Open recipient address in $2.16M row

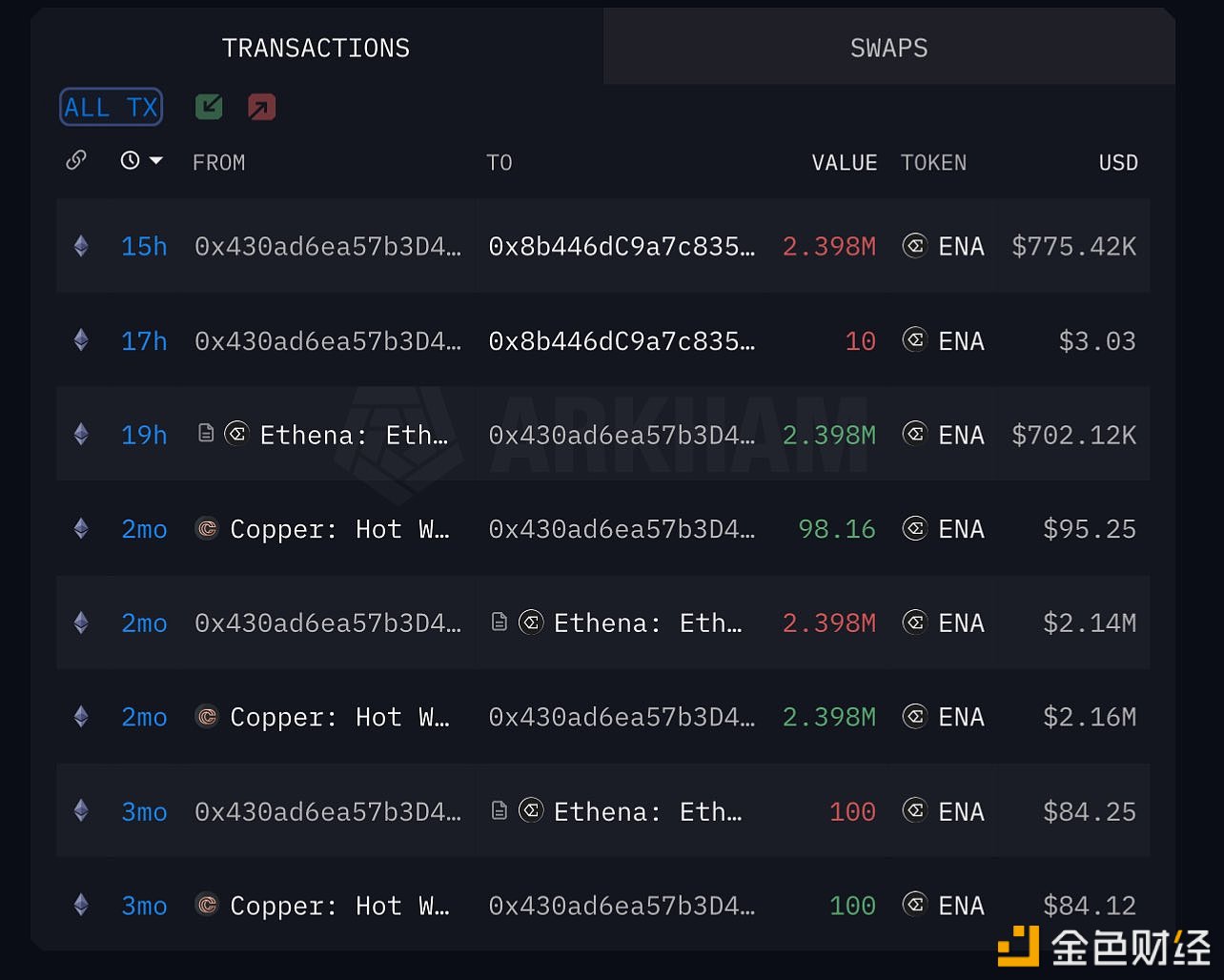(622, 717)
